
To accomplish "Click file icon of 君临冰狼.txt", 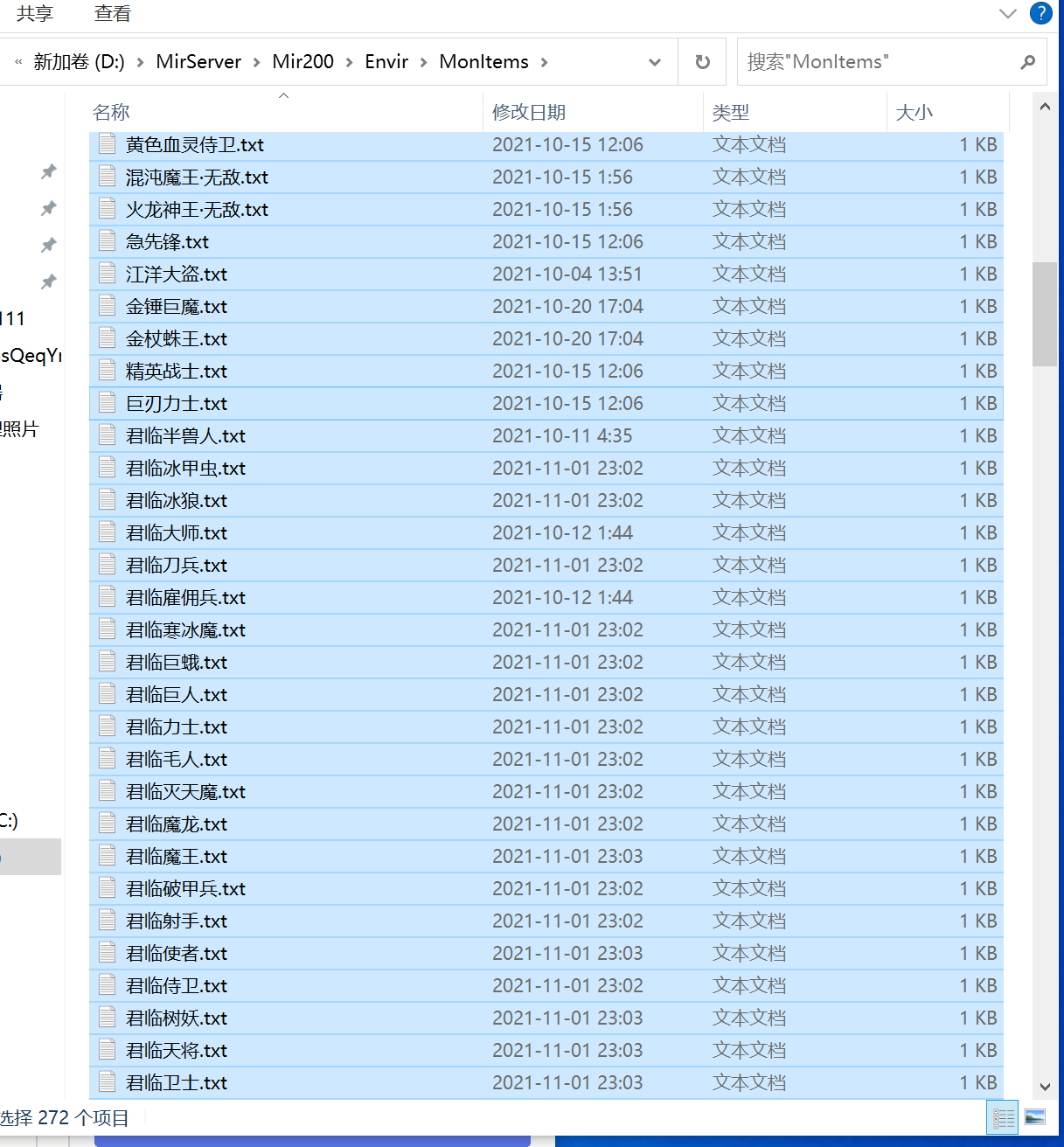I will (x=107, y=499).
